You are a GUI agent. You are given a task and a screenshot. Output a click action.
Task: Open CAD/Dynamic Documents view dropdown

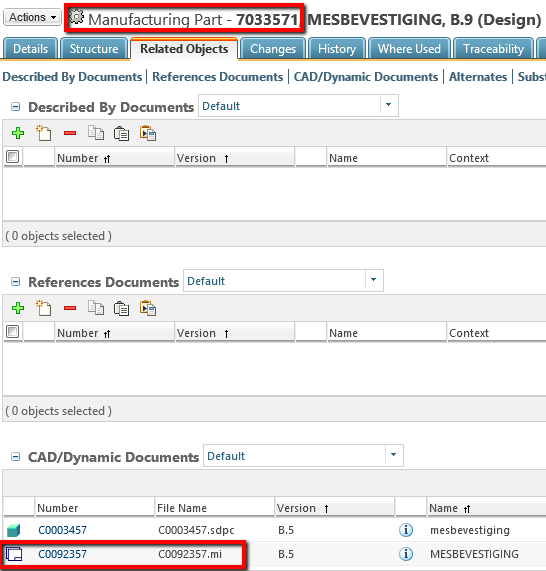pyautogui.click(x=394, y=455)
